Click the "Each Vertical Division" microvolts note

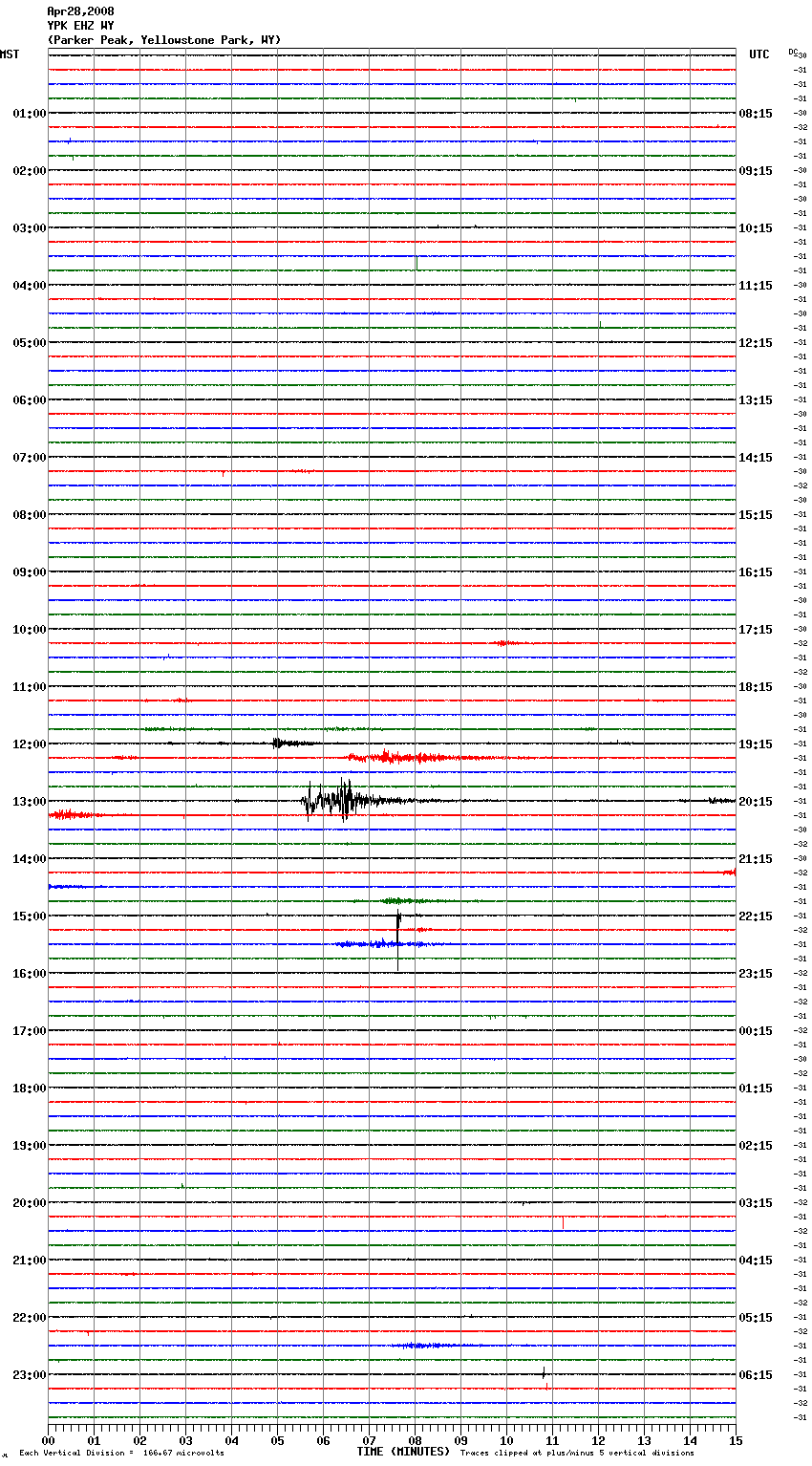coord(121,1454)
